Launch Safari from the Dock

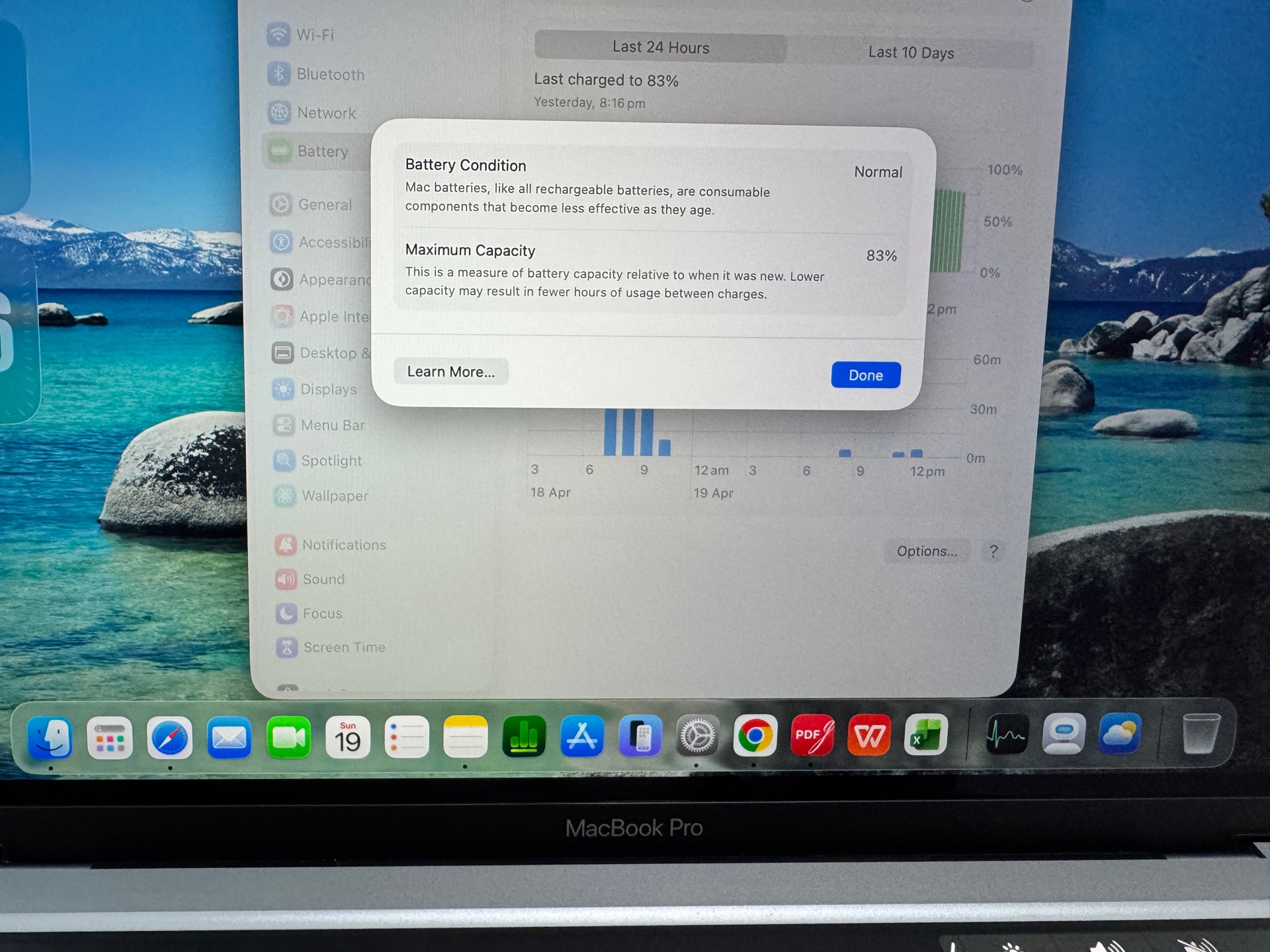(x=169, y=738)
